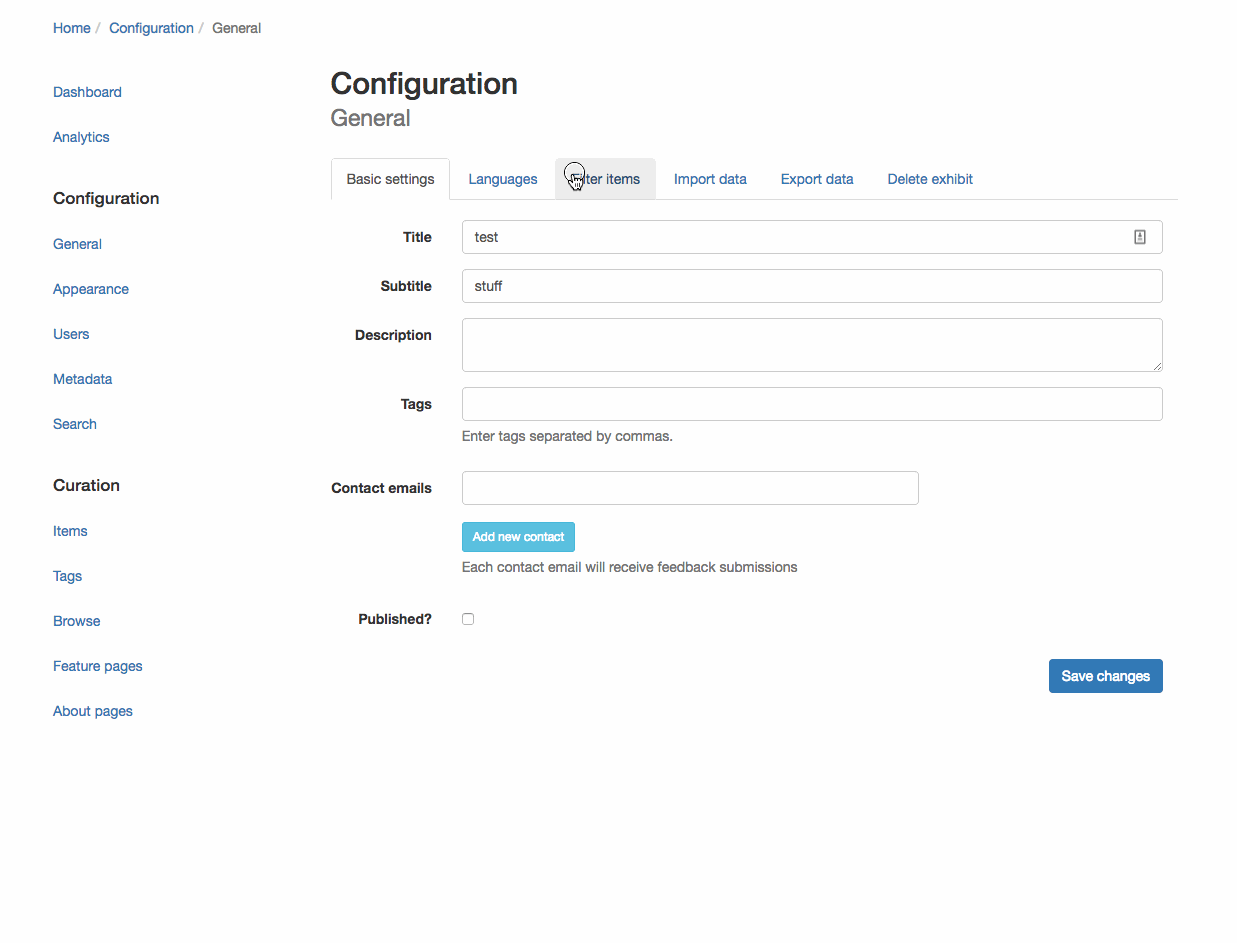The image size is (1237, 943).
Task: Open Feature pages under Curation
Action: (97, 666)
